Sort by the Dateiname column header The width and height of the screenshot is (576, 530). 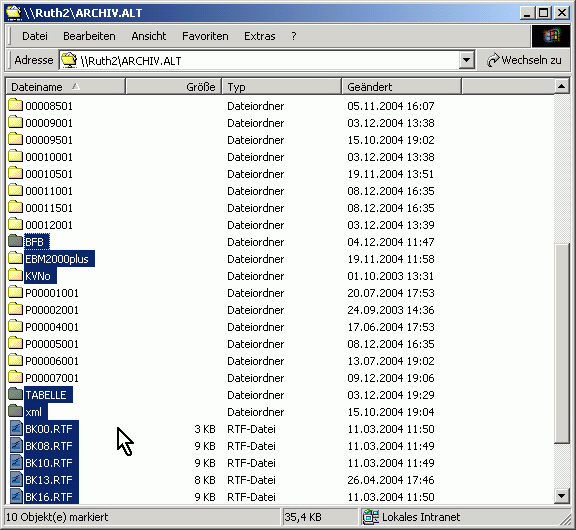(66, 87)
